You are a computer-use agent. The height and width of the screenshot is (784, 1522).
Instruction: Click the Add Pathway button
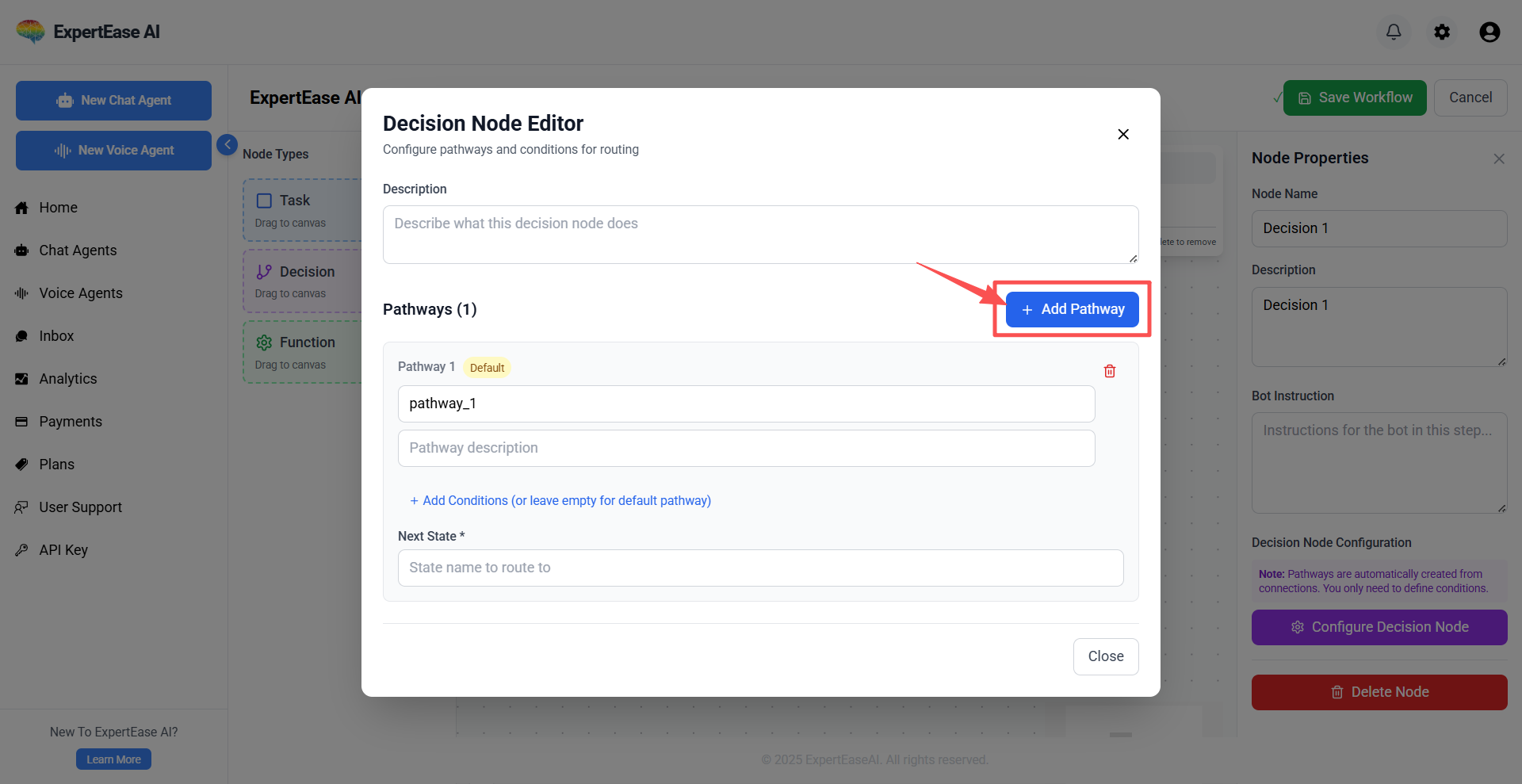[1072, 309]
